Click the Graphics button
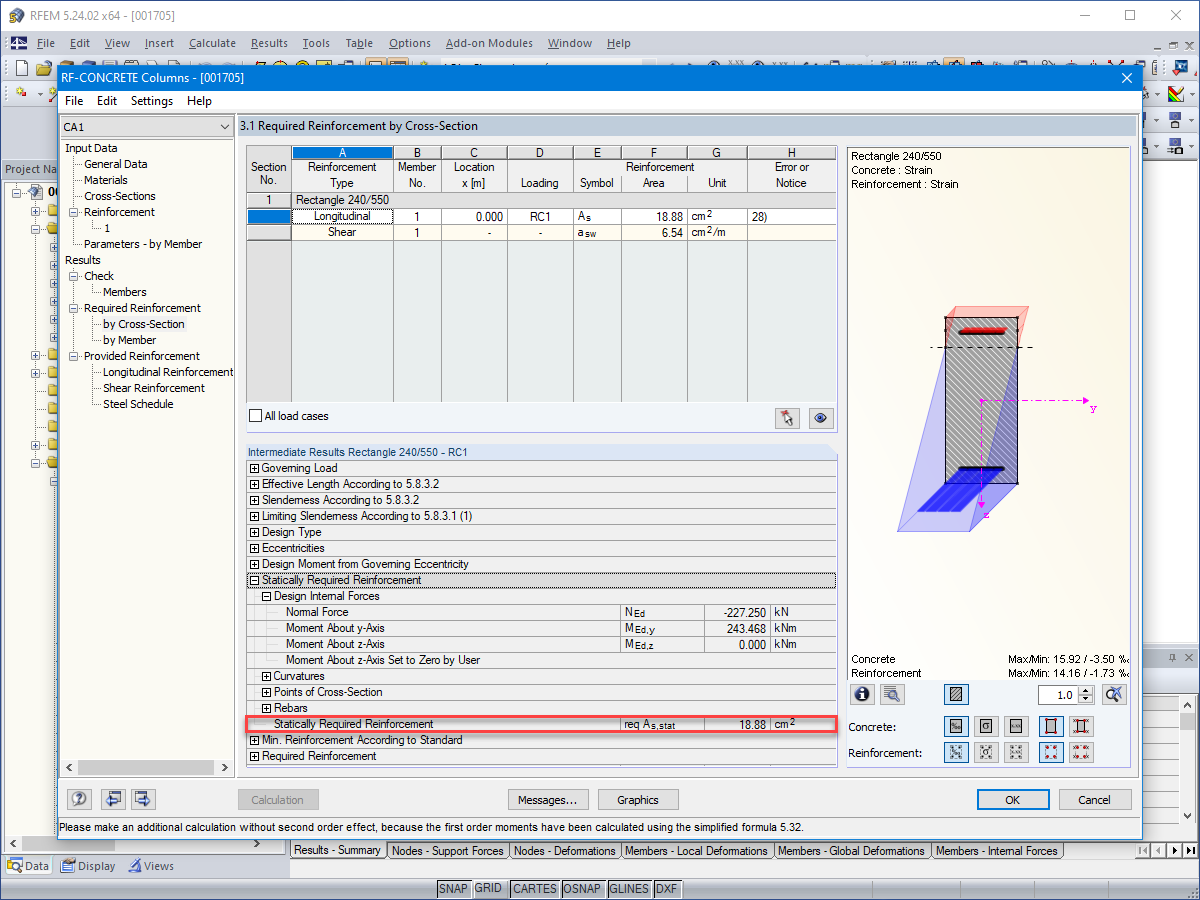This screenshot has width=1200, height=900. [637, 799]
